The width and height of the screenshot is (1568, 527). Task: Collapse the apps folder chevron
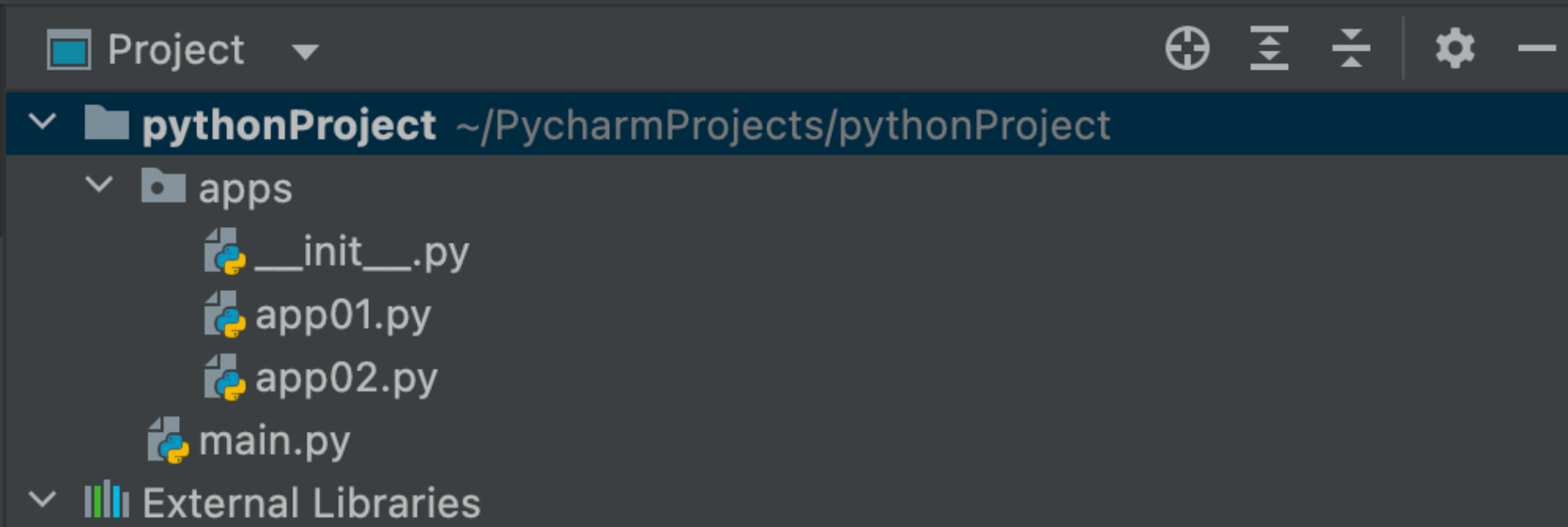99,185
